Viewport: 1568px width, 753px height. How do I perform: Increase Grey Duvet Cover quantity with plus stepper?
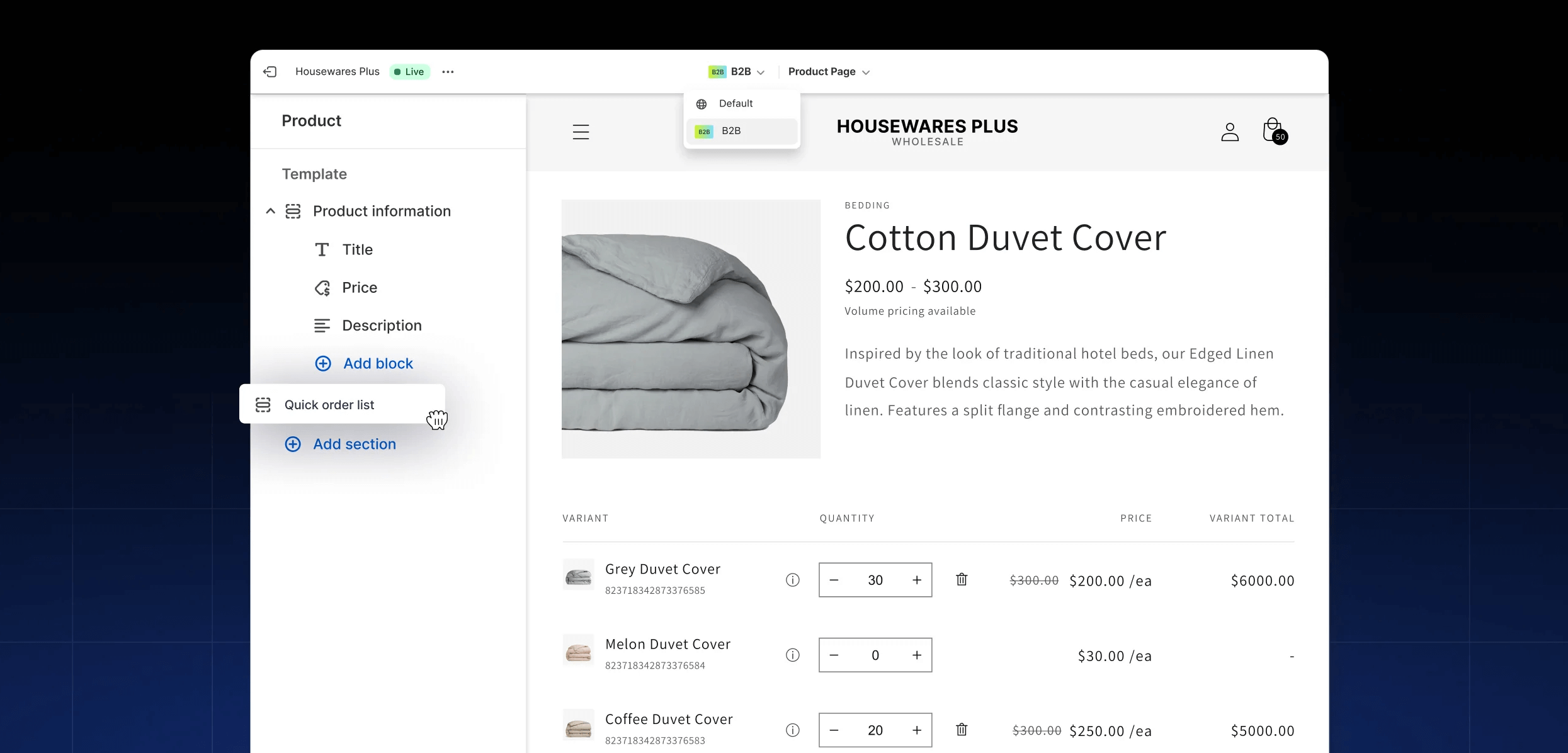(x=917, y=580)
